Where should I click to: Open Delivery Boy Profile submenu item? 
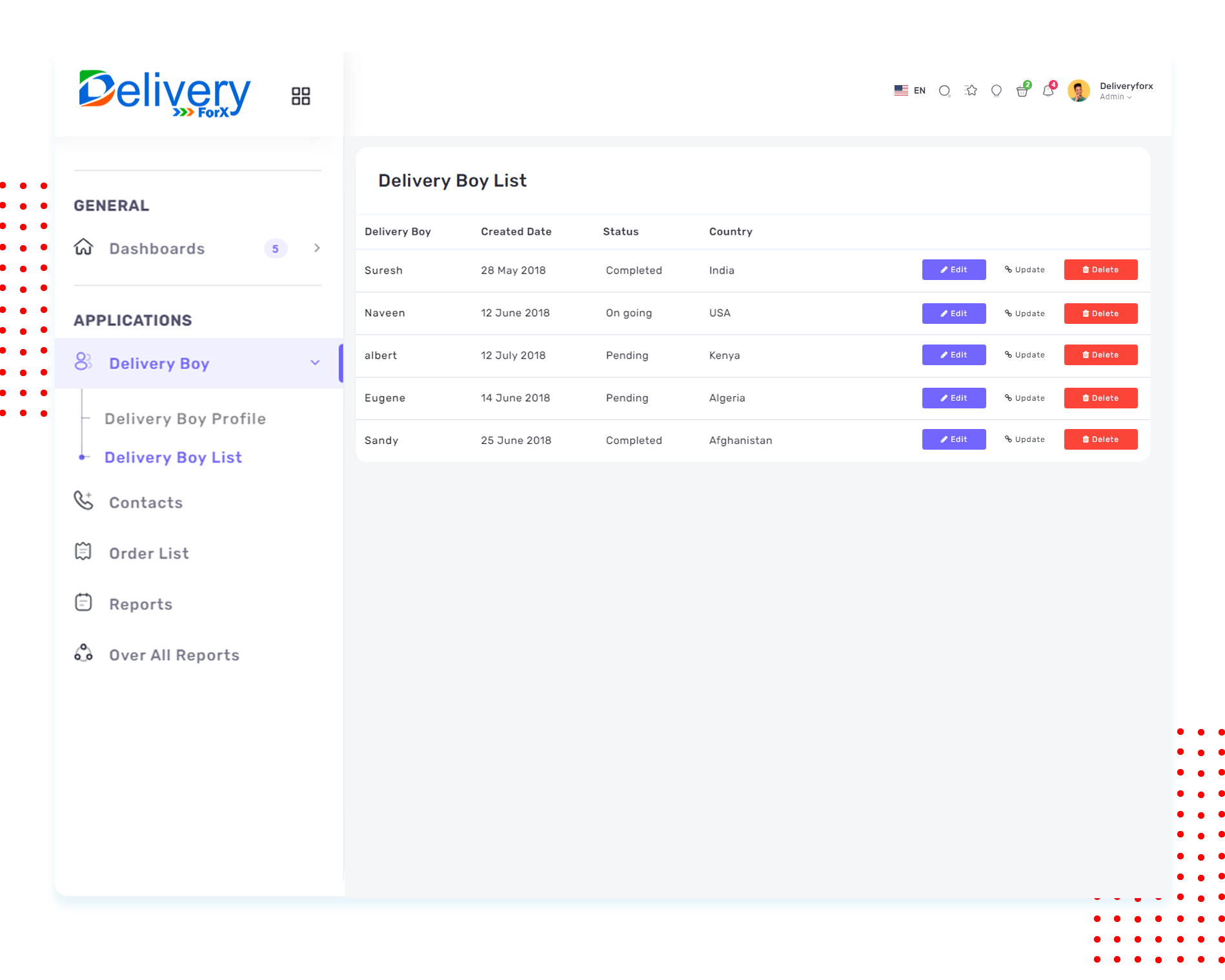[185, 419]
